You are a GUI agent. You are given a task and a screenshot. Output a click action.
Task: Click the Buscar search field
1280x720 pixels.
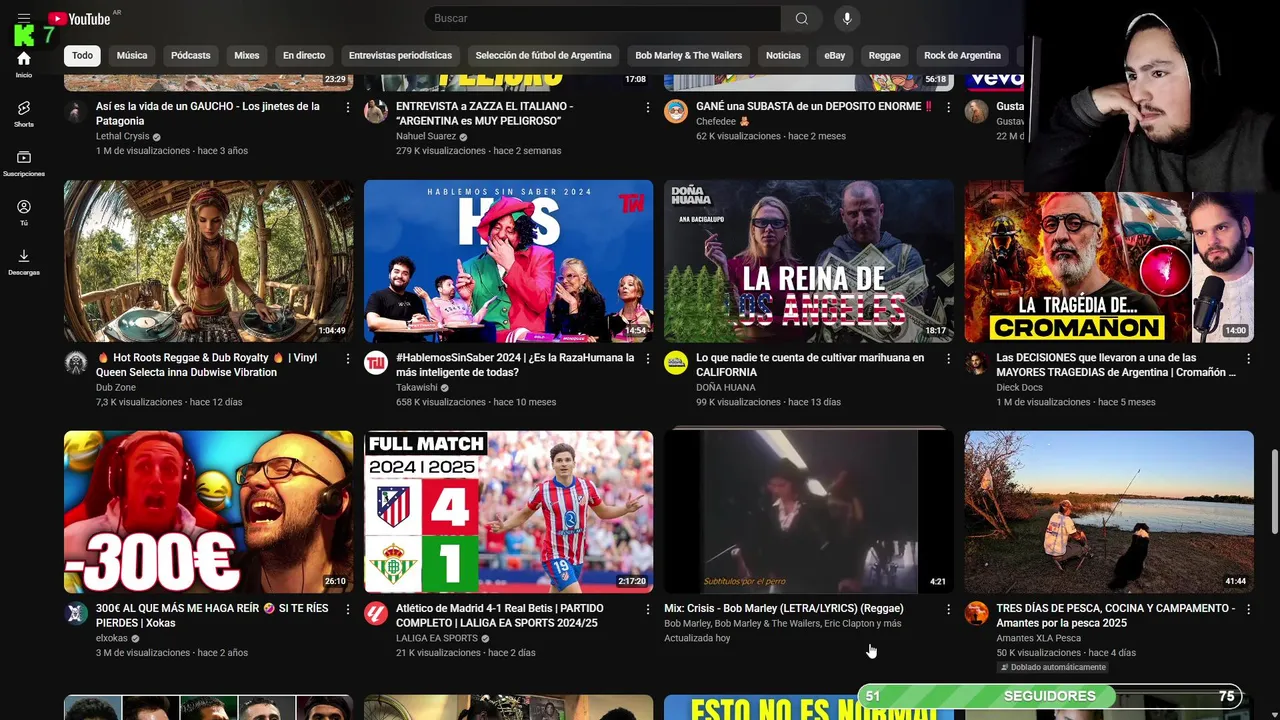point(602,18)
